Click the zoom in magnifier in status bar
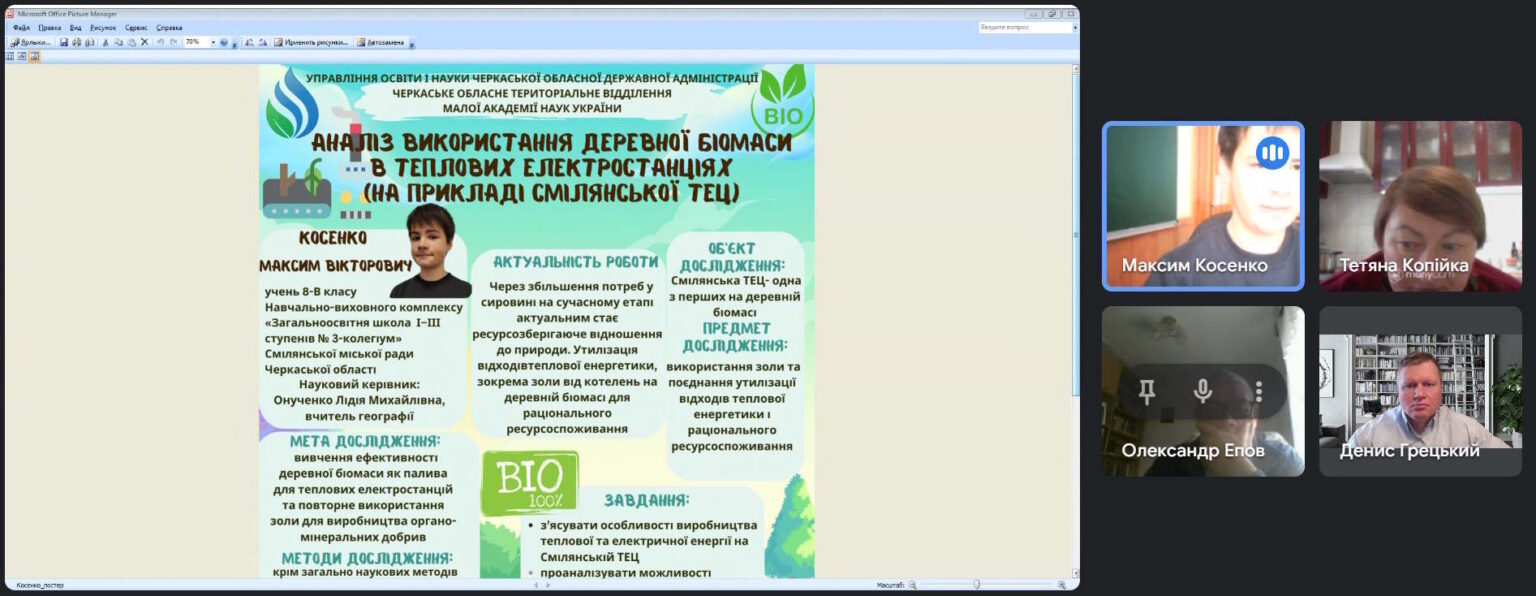 point(1062,585)
